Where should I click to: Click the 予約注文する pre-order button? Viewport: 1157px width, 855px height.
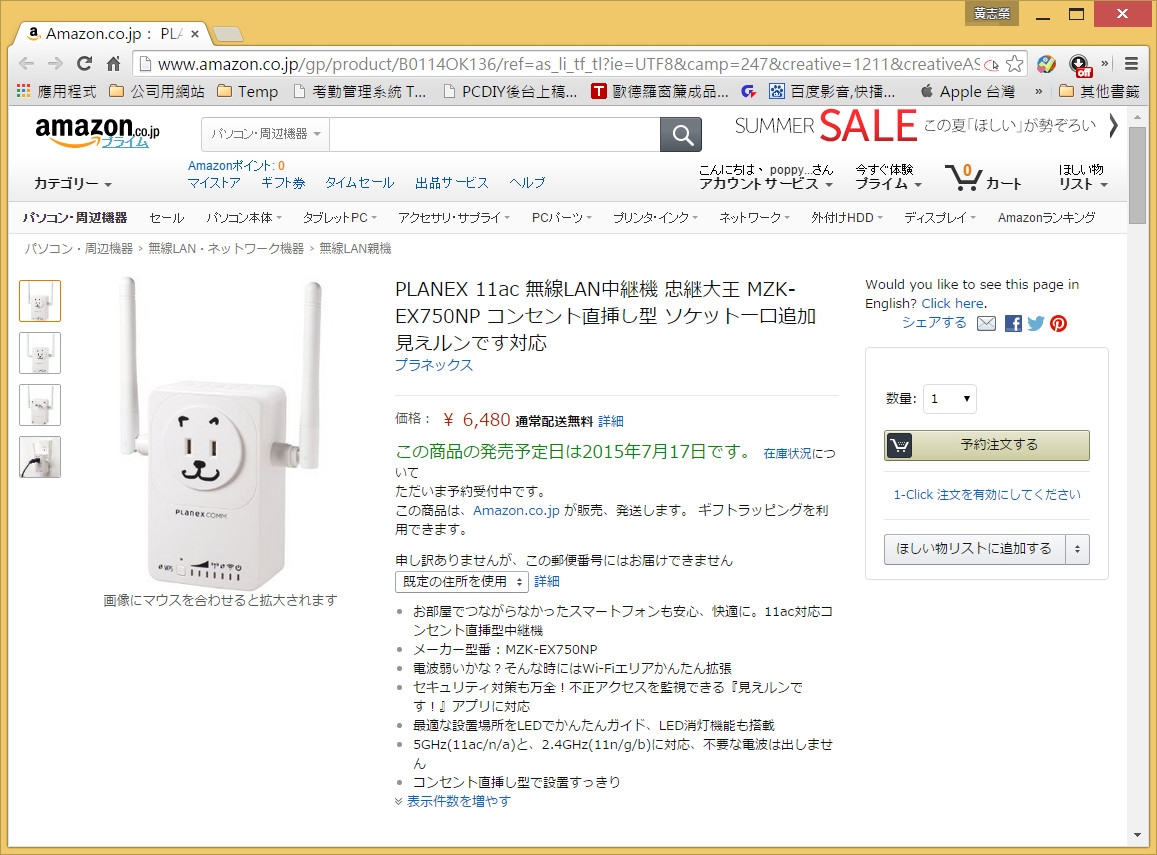click(987, 445)
